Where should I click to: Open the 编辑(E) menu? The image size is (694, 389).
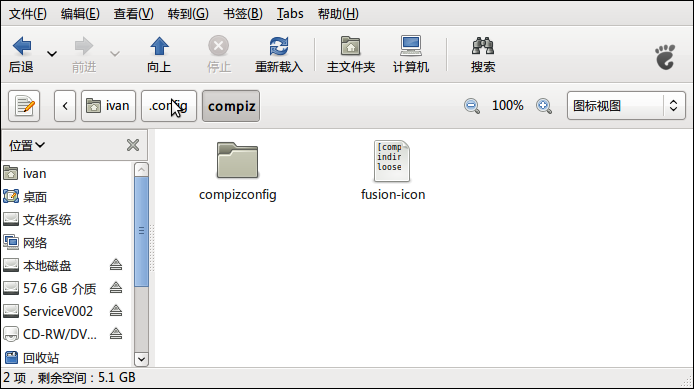[80, 14]
